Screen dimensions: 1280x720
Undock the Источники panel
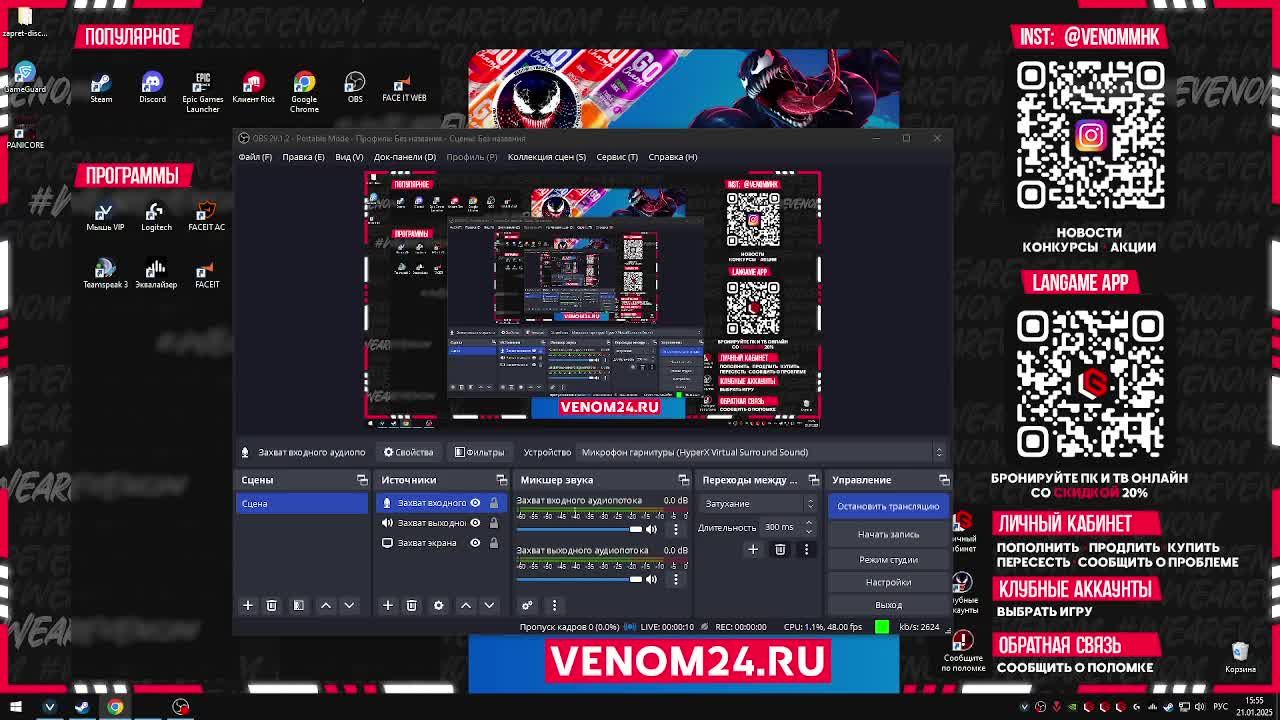point(502,480)
